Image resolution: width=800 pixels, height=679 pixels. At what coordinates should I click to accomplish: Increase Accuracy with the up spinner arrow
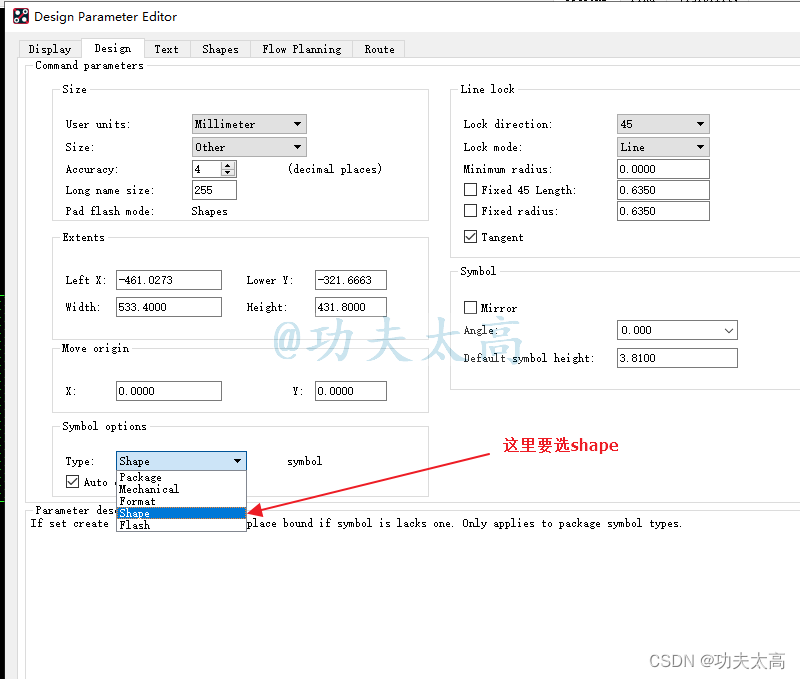[228, 165]
